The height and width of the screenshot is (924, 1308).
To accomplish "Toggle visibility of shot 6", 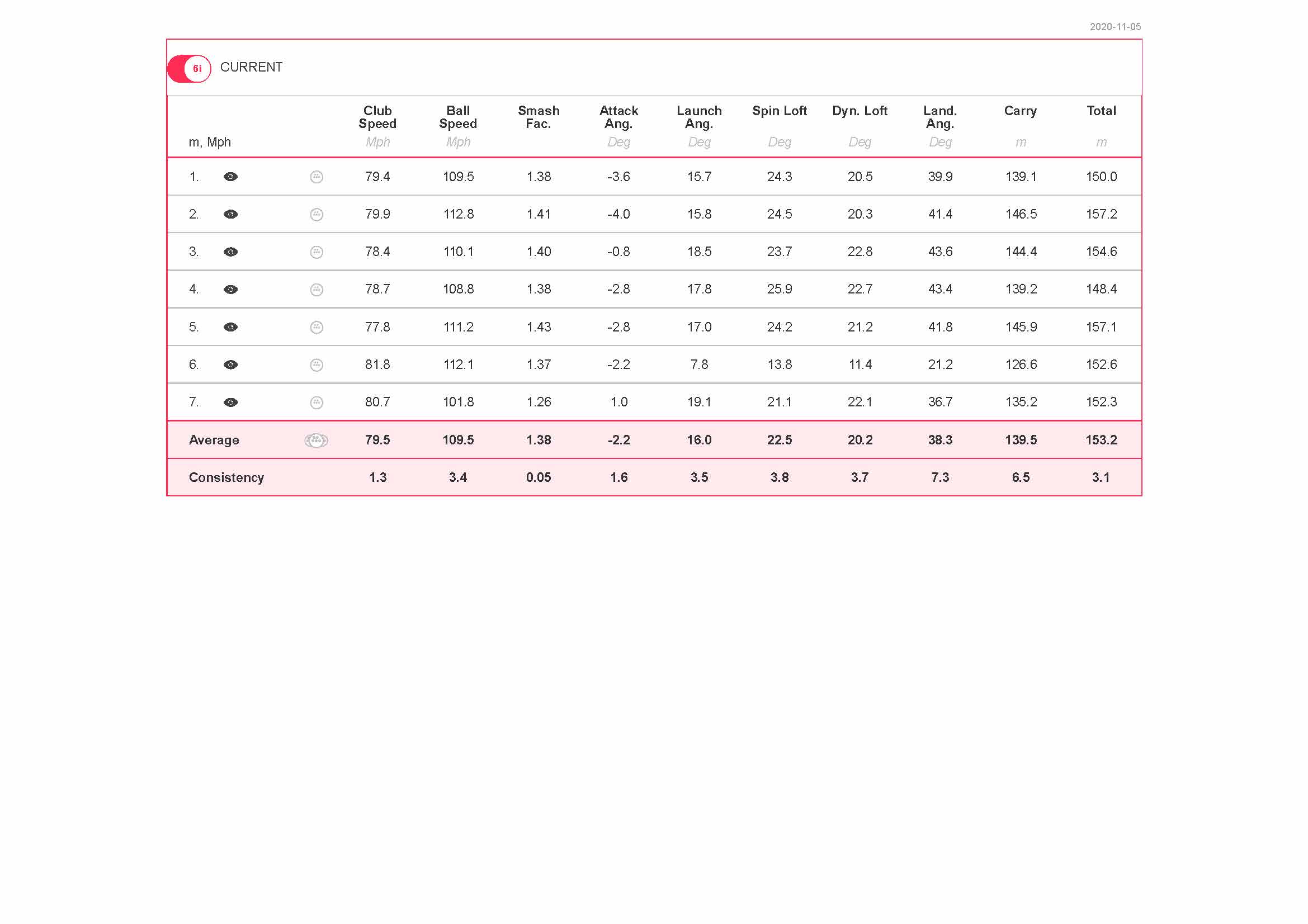I will (x=230, y=364).
